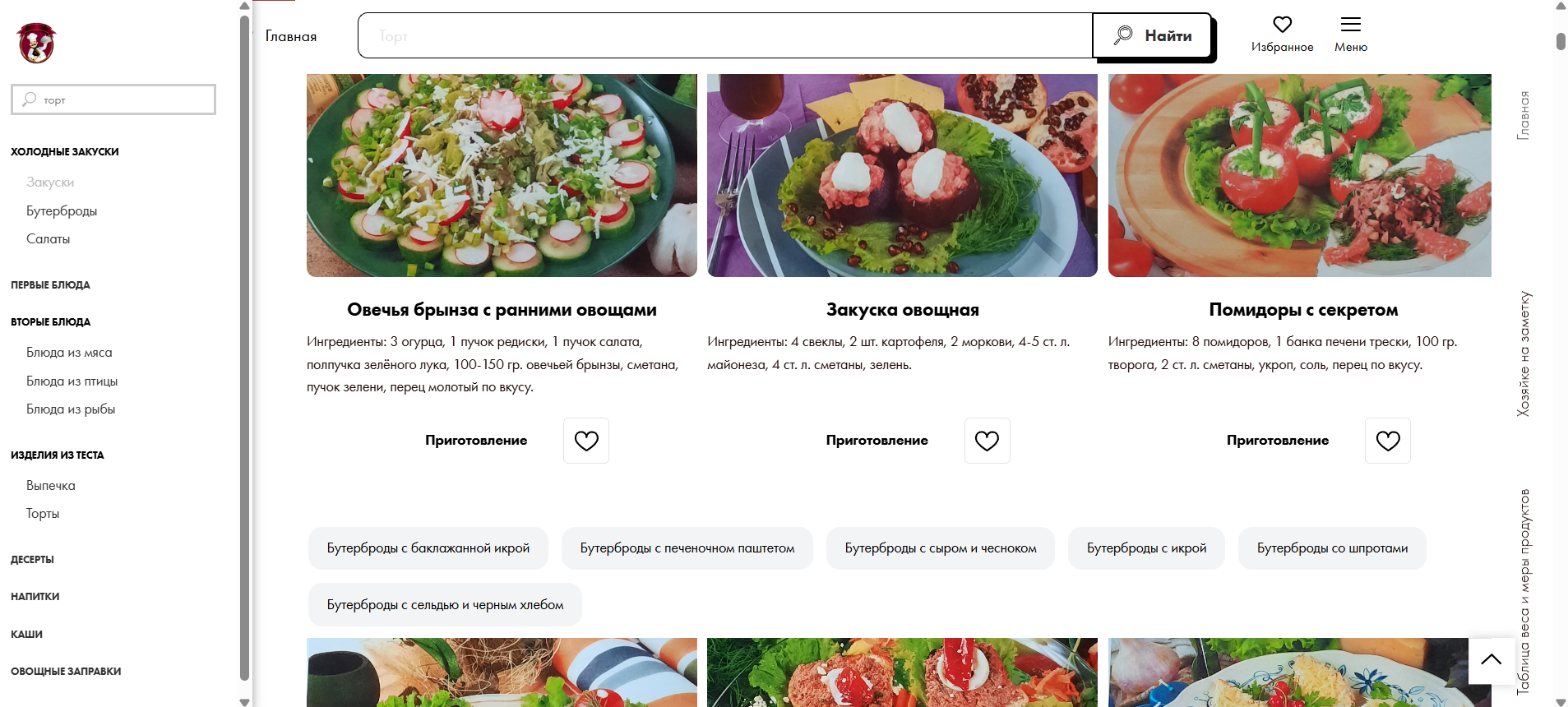This screenshot has height=707, width=1568.
Task: Expand the НАПИТКИ sidebar category
Action: (35, 597)
